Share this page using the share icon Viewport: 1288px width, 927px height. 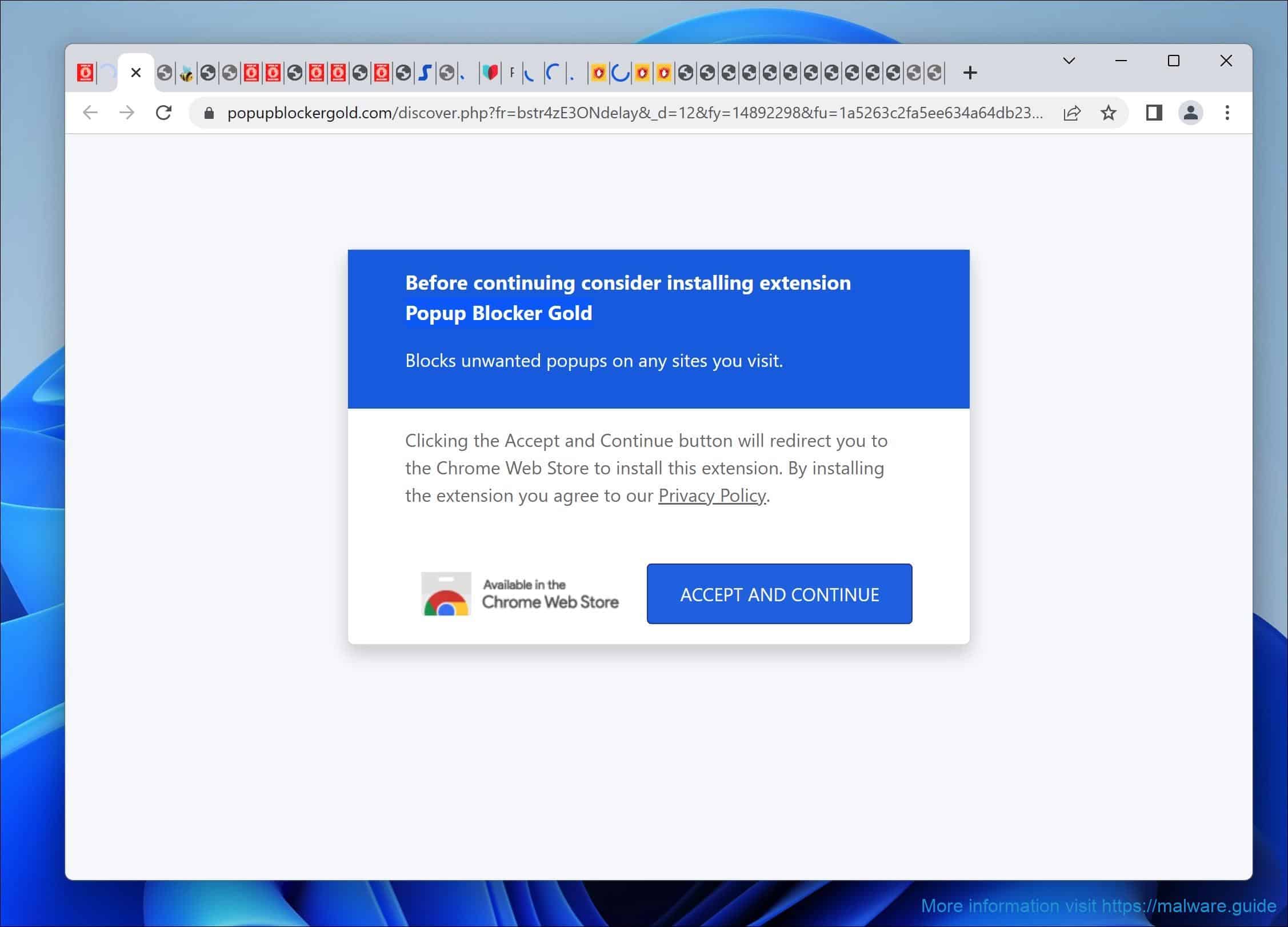tap(1072, 113)
